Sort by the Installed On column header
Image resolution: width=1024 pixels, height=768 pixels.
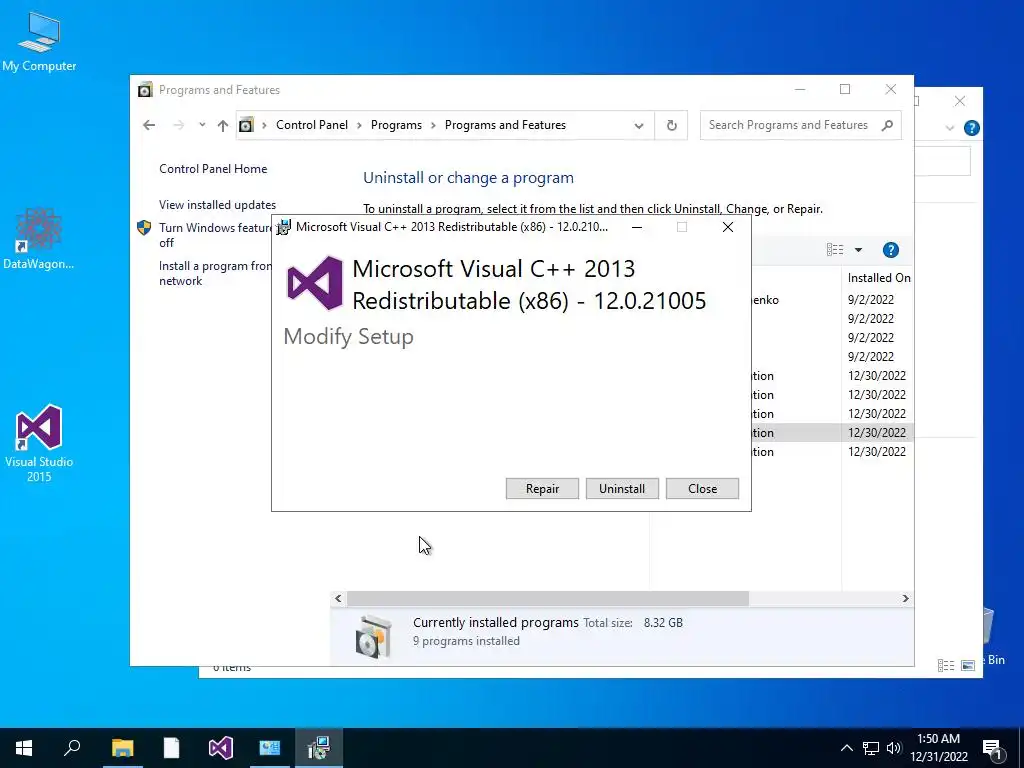pos(878,278)
